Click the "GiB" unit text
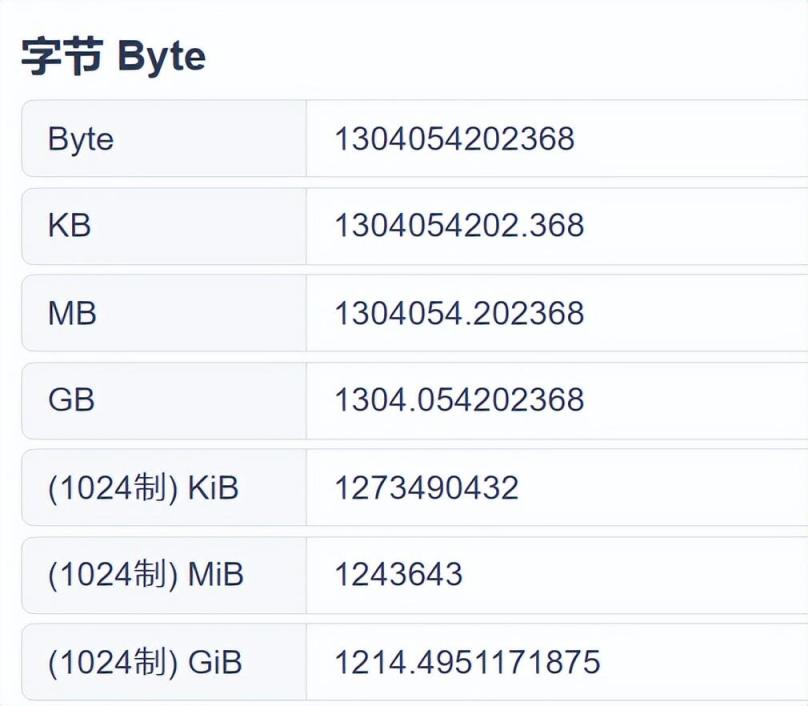The width and height of the screenshot is (808, 706). 215,662
